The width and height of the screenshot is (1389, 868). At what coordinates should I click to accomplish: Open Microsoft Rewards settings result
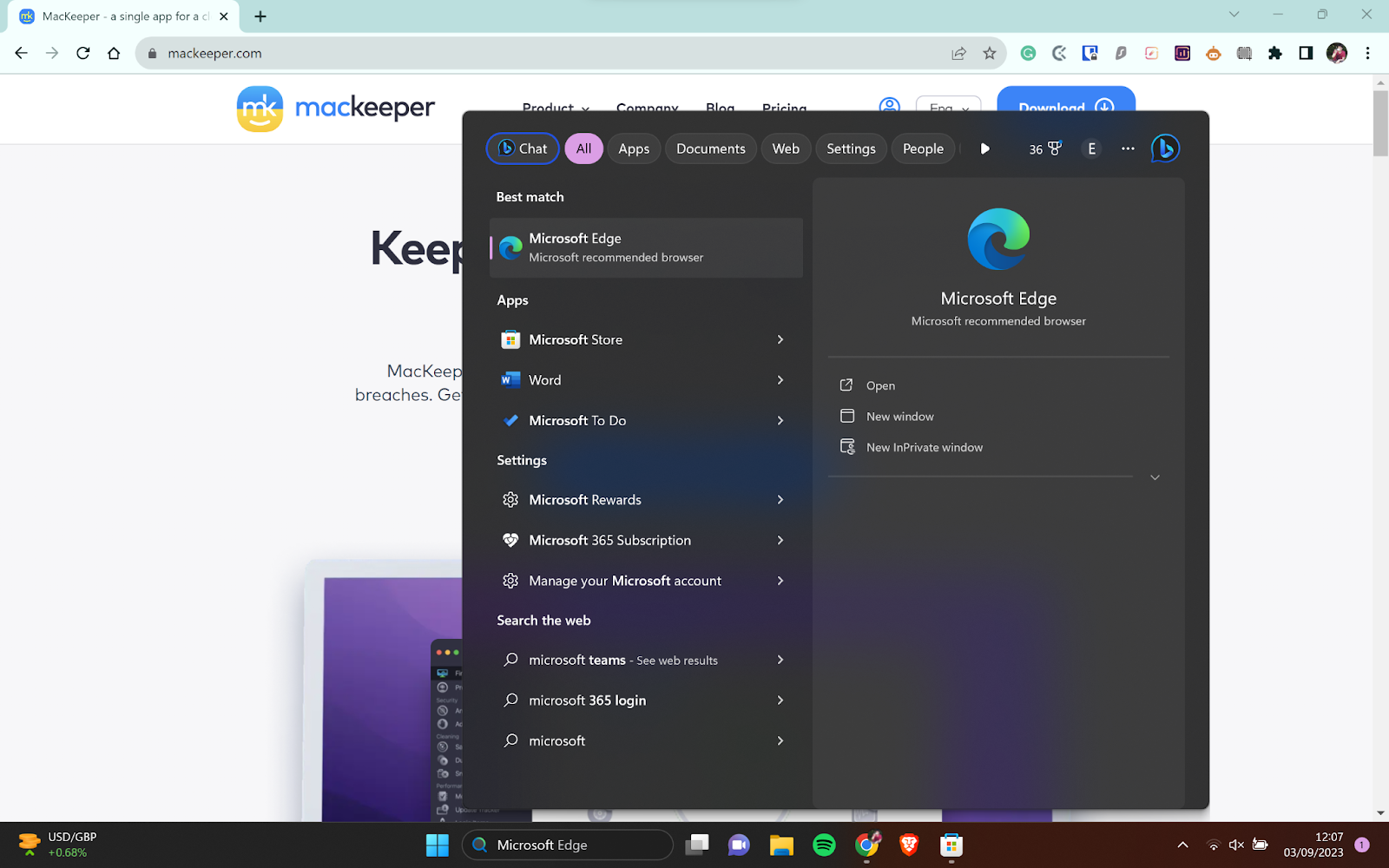[646, 500]
